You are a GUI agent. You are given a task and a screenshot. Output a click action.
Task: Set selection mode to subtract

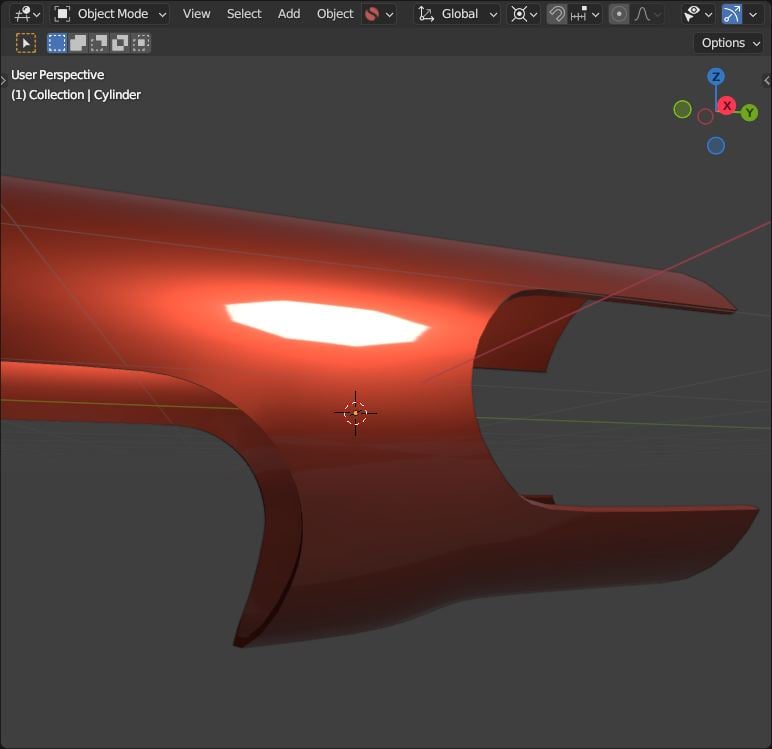(x=99, y=43)
